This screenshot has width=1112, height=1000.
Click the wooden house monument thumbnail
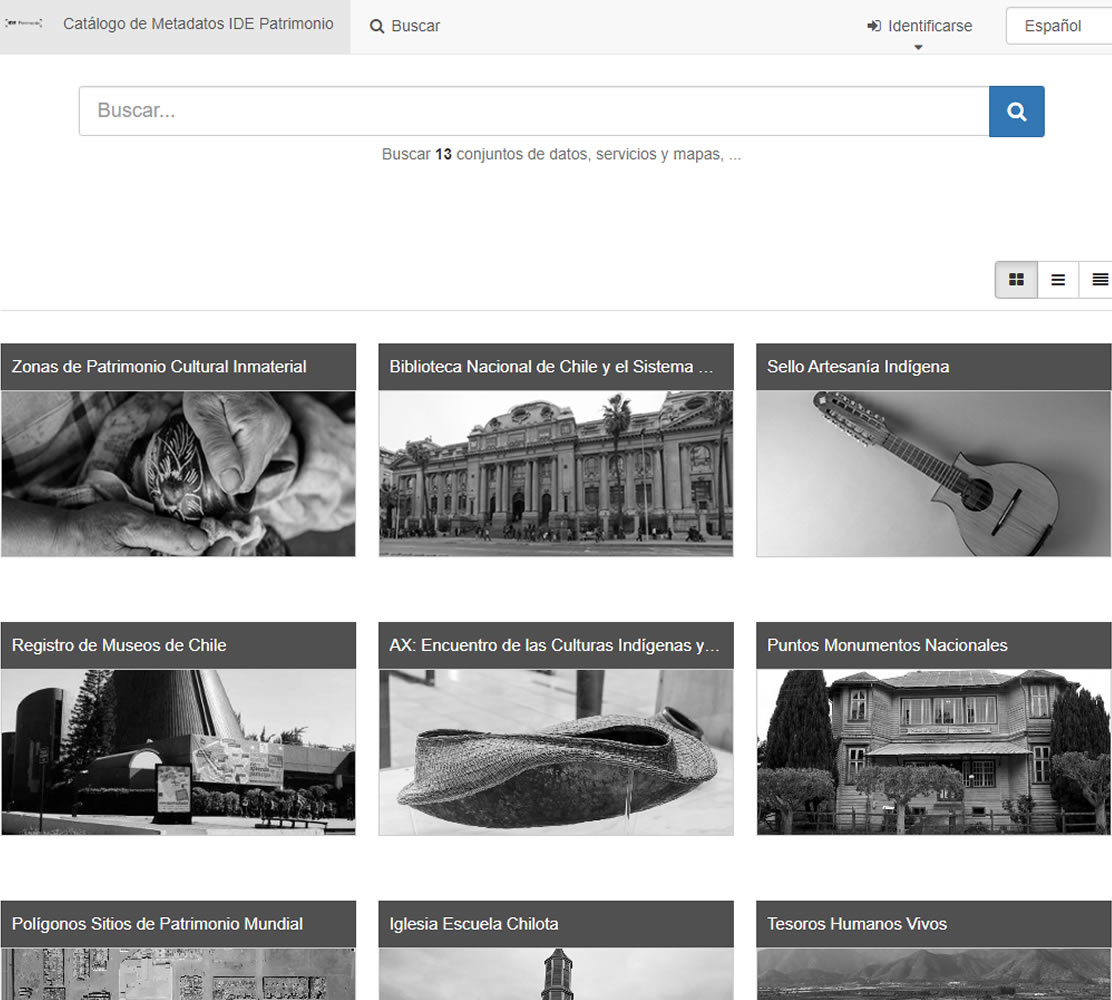(933, 752)
